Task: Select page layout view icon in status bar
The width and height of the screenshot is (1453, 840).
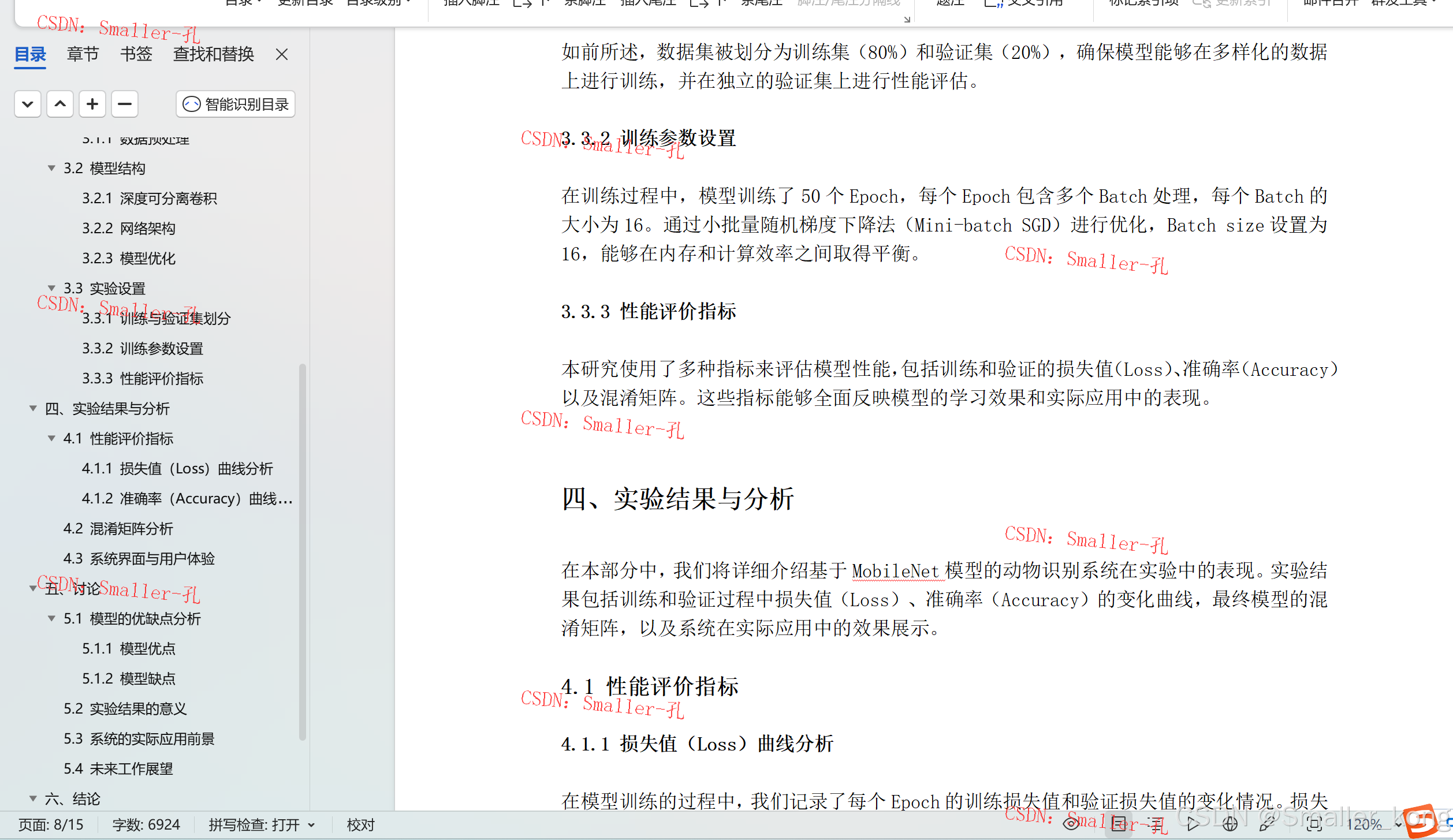Action: [1119, 824]
